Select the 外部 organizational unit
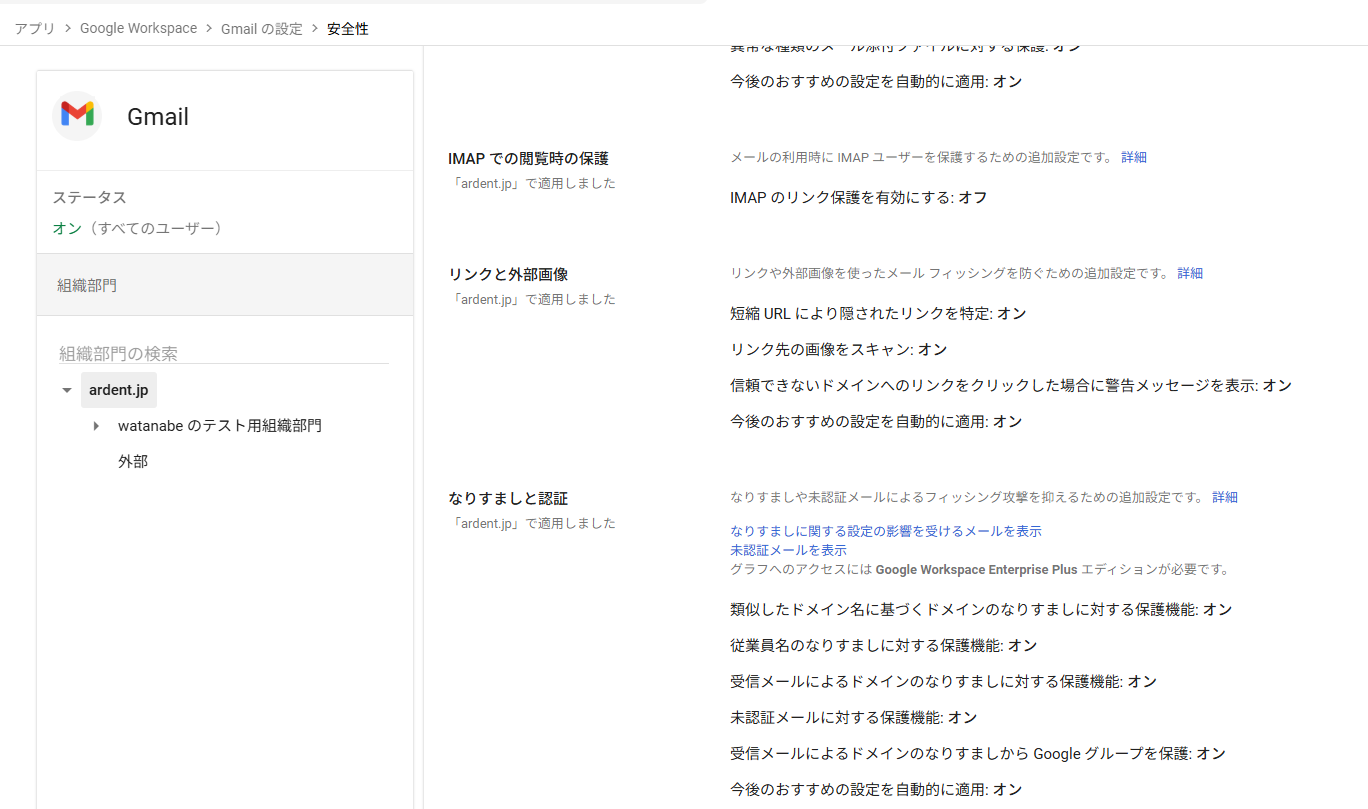 coord(133,462)
